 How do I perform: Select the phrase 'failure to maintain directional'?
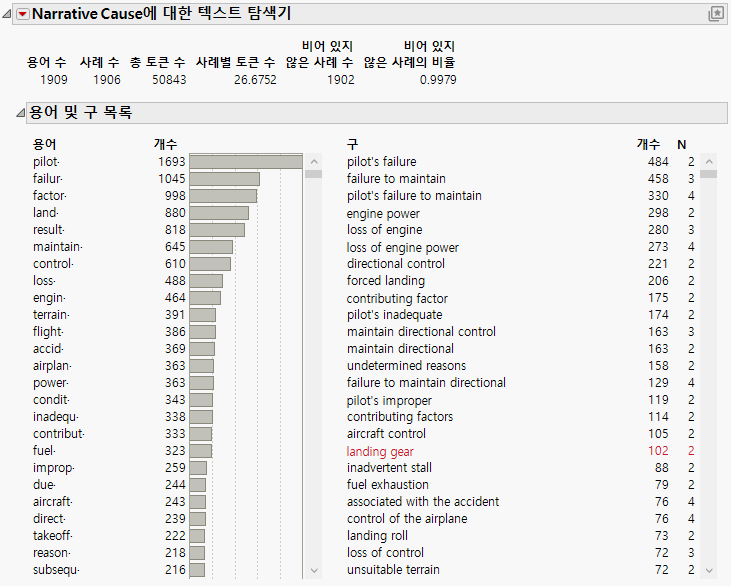click(x=426, y=383)
